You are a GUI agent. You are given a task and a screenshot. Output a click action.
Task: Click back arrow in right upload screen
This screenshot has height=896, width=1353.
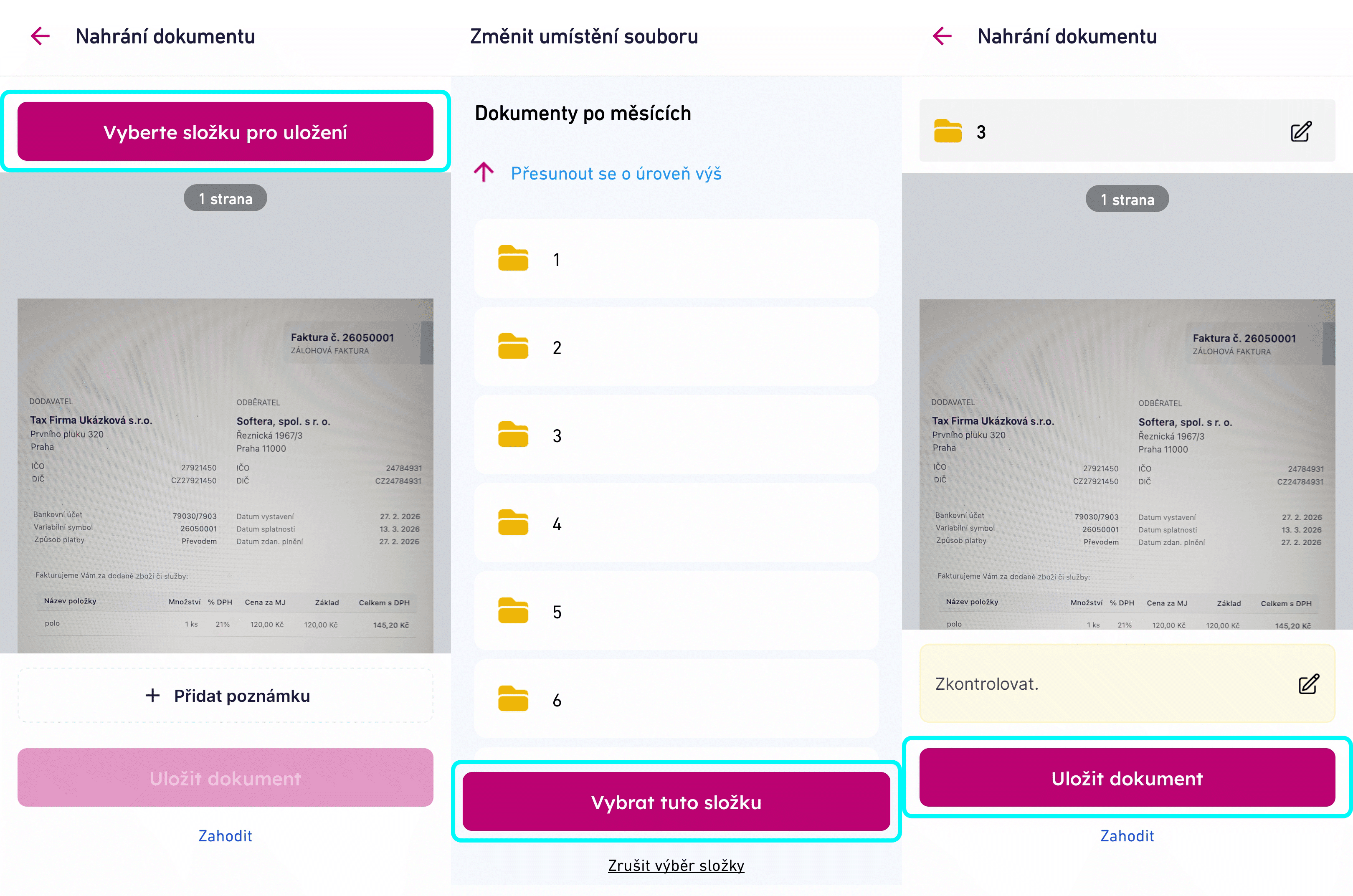pyautogui.click(x=942, y=36)
